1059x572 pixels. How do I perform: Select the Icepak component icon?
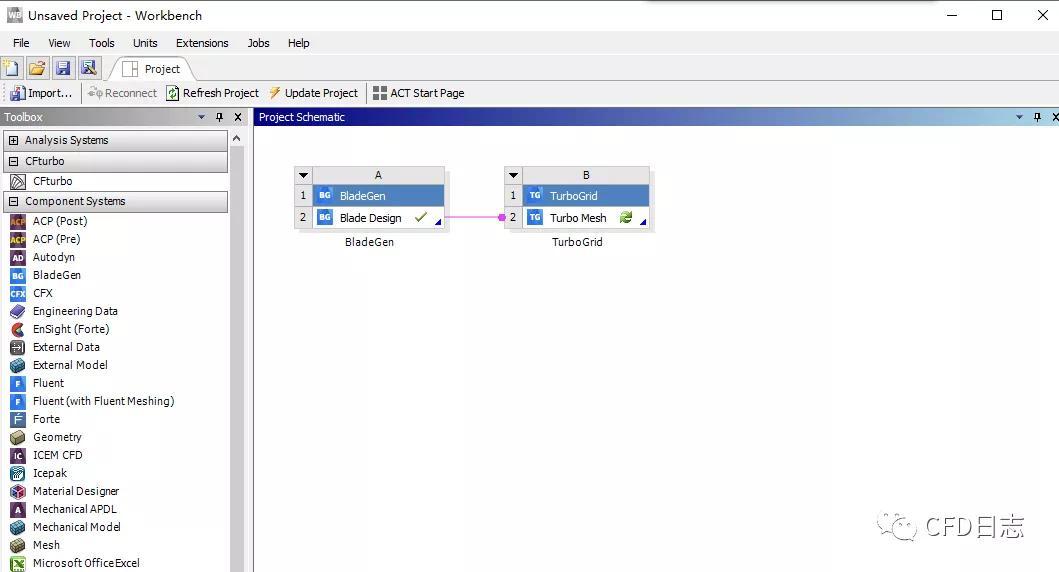[18, 473]
